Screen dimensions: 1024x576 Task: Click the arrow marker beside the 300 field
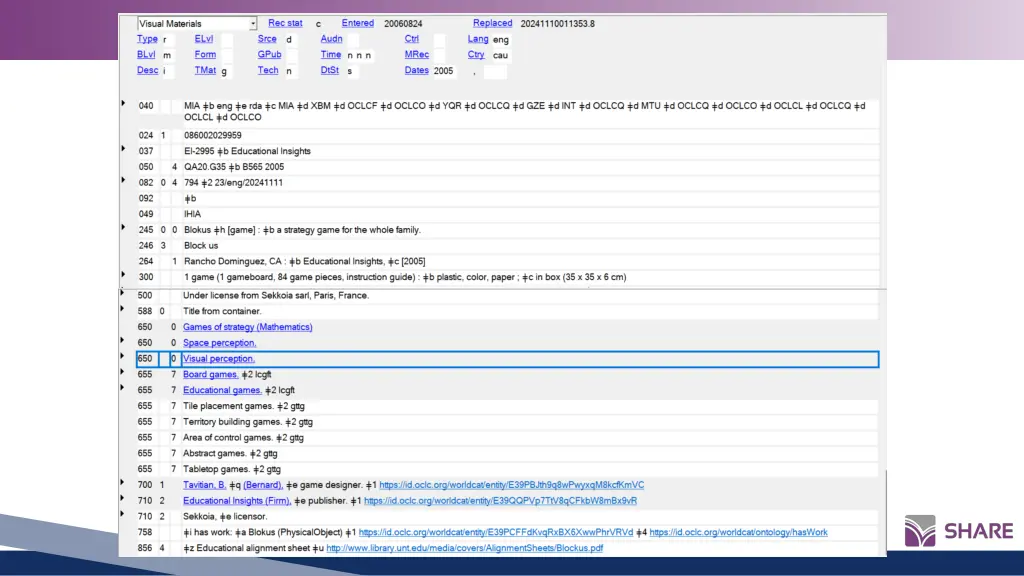pos(123,274)
